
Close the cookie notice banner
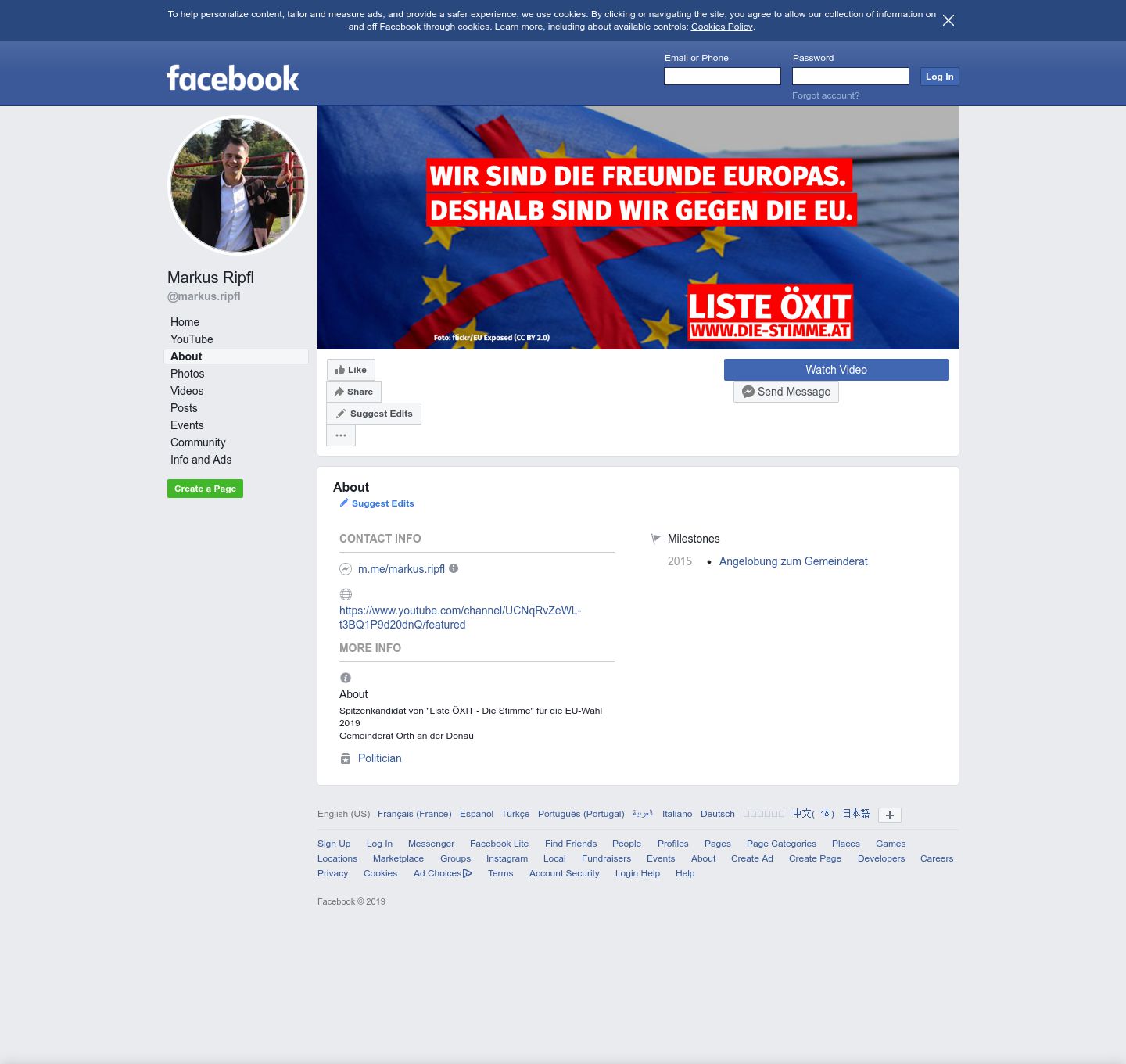[x=948, y=20]
